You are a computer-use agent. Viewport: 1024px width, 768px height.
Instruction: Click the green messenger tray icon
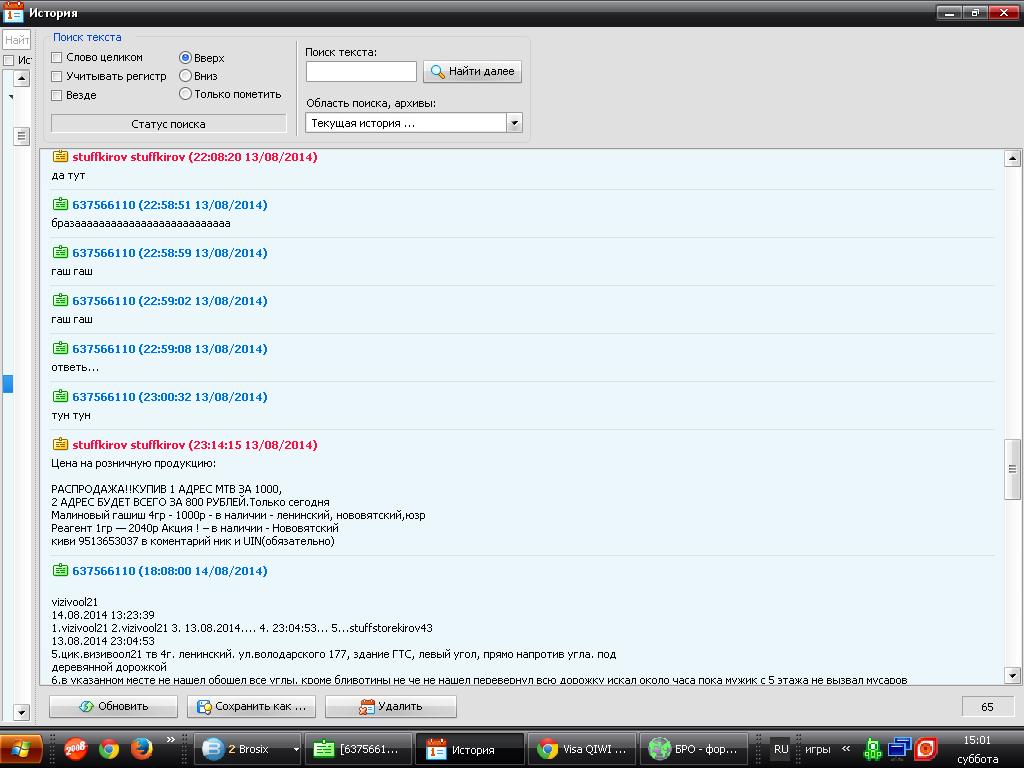click(872, 749)
